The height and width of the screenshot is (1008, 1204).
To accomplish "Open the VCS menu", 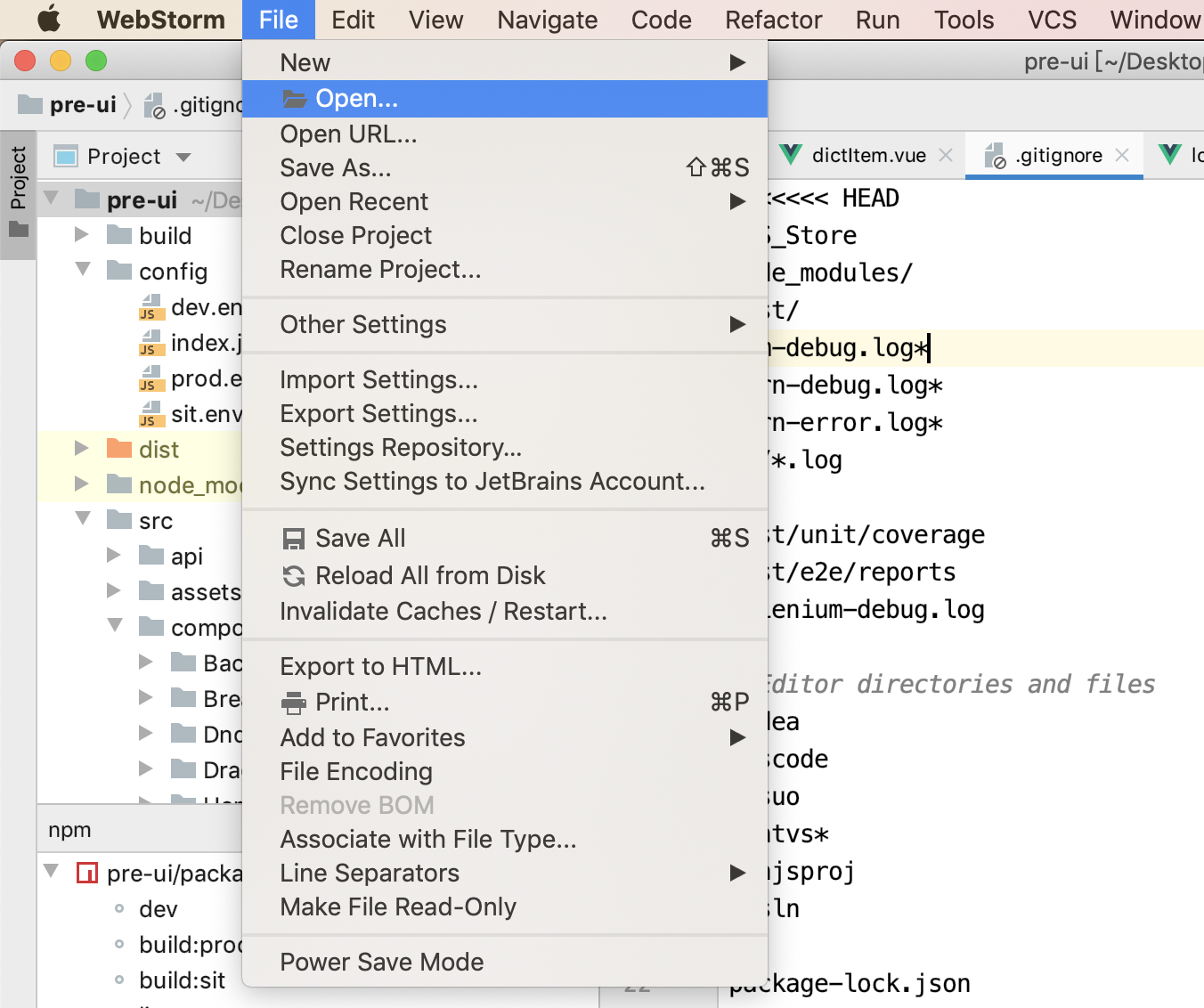I will click(x=1052, y=20).
